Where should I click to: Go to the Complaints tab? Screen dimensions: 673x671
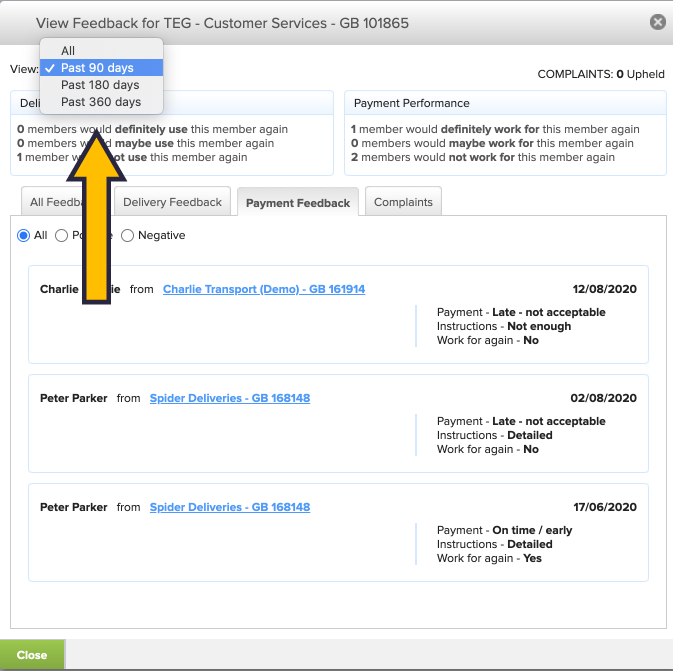[403, 202]
